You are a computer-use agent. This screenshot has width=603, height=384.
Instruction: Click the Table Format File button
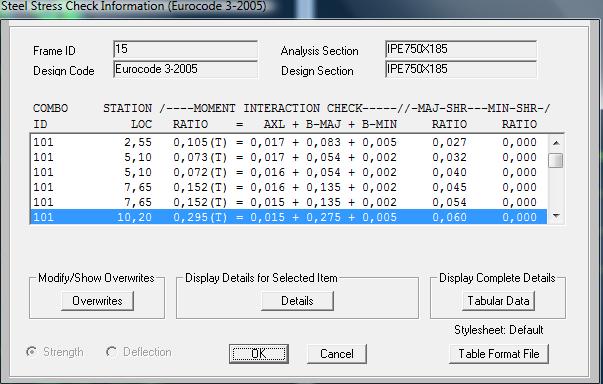tap(499, 354)
